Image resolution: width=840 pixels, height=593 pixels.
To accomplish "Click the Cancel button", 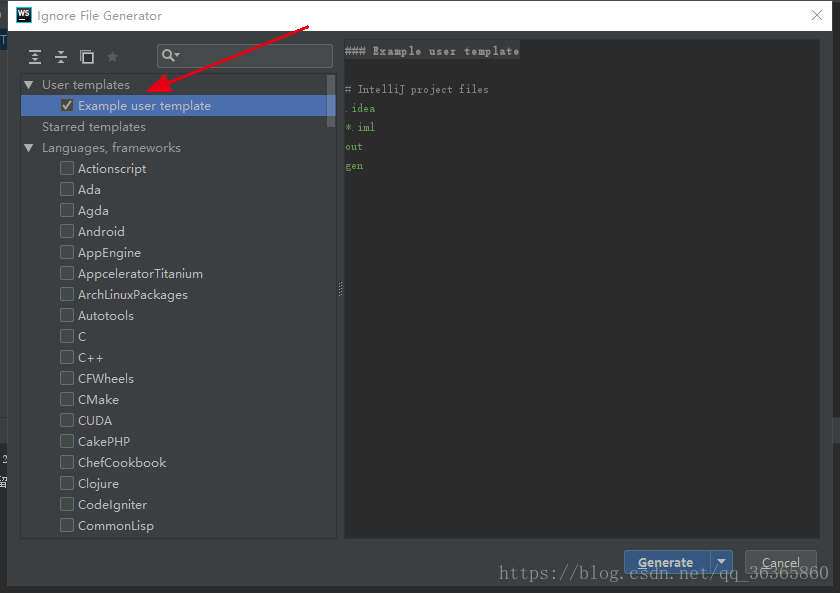I will [x=781, y=561].
